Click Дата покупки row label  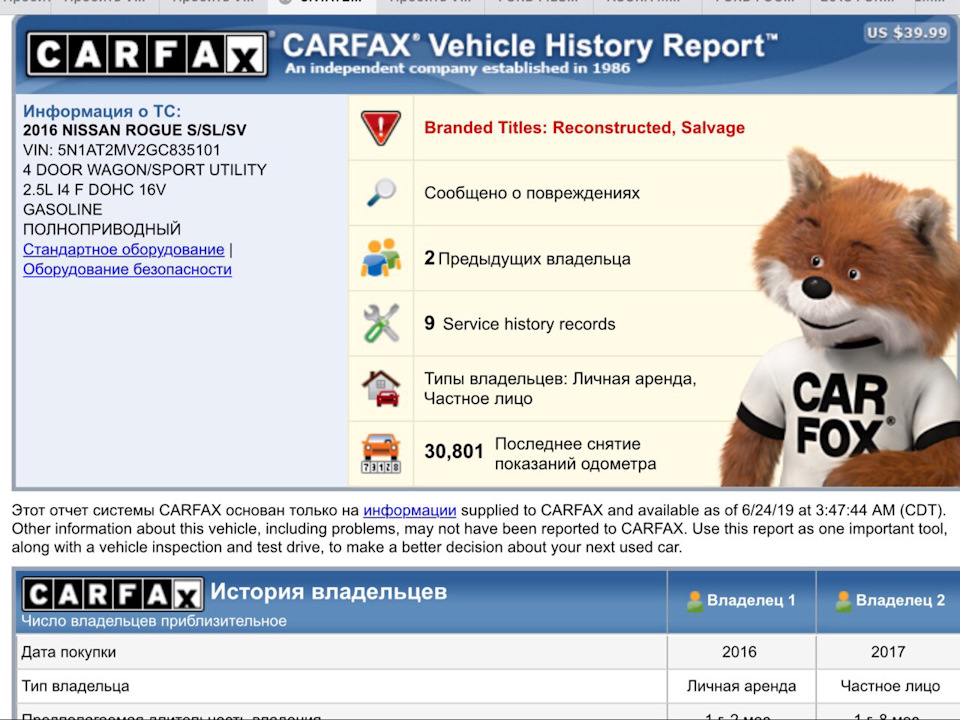click(x=69, y=652)
